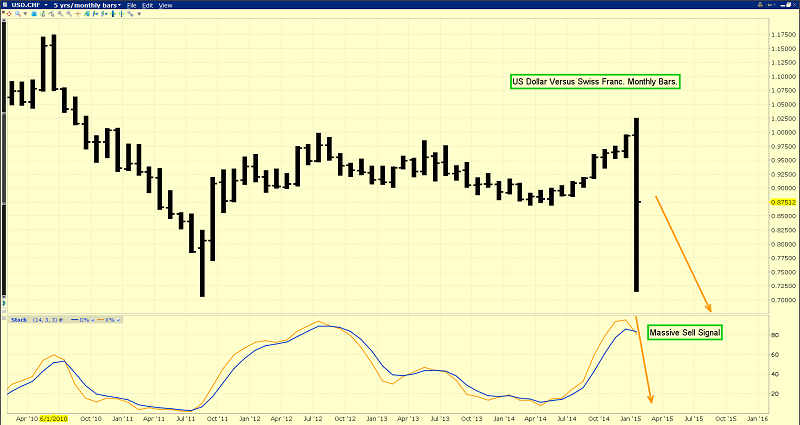The image size is (800, 425).
Task: Open the View menu
Action: (165, 6)
